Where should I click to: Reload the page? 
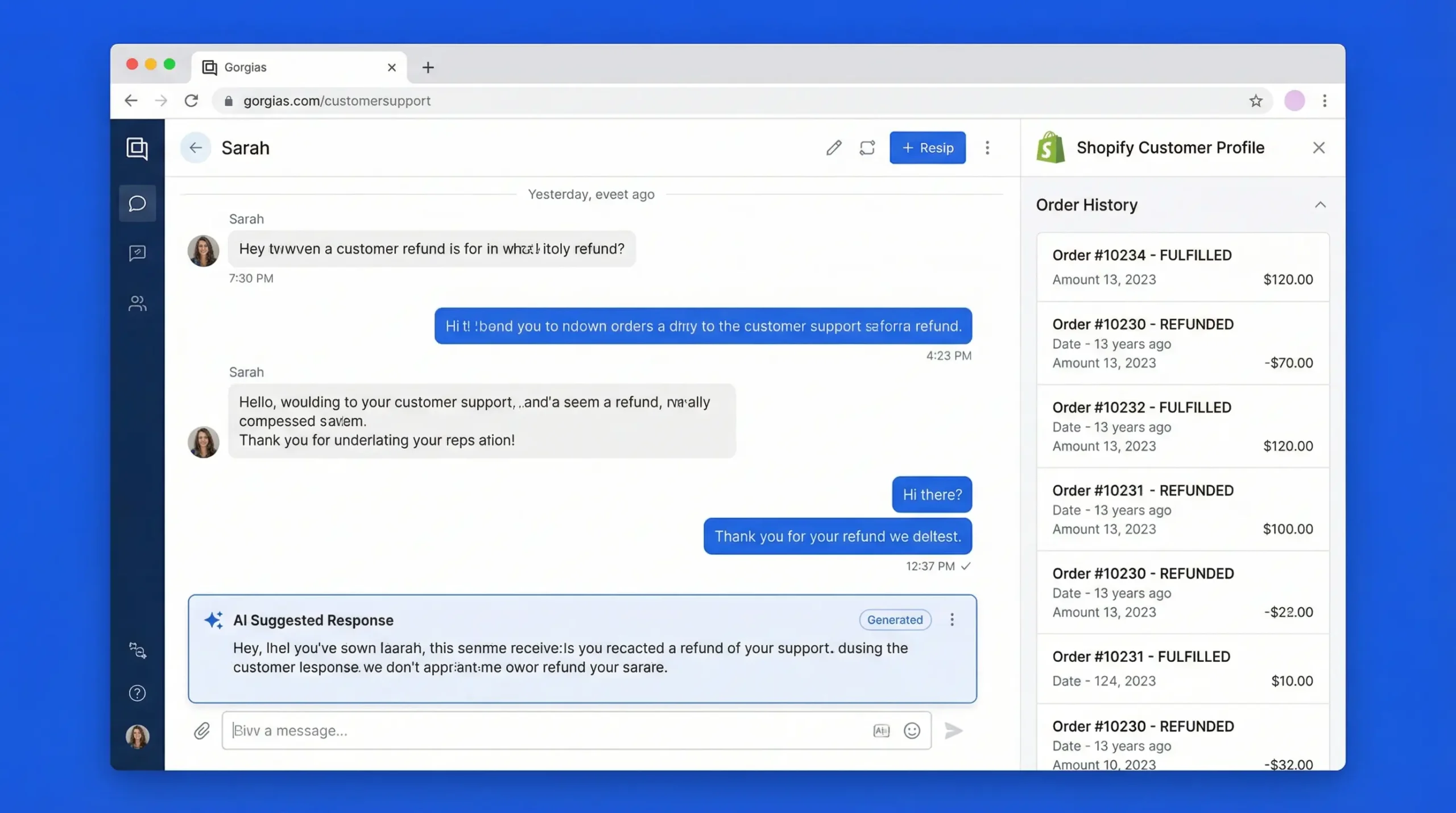192,101
